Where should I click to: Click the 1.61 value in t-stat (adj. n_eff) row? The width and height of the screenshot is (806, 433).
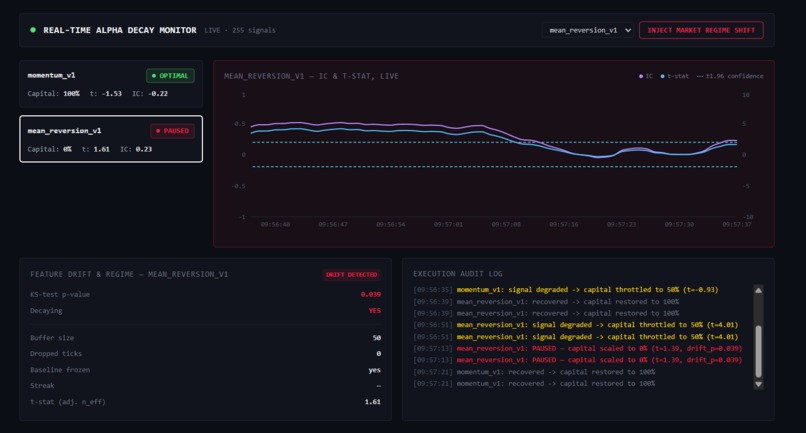point(373,402)
